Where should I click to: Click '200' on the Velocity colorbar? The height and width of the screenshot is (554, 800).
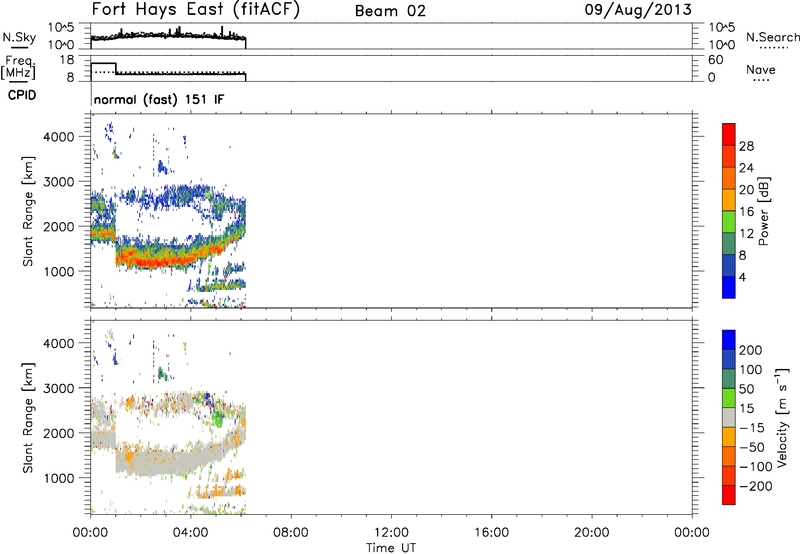pos(751,350)
